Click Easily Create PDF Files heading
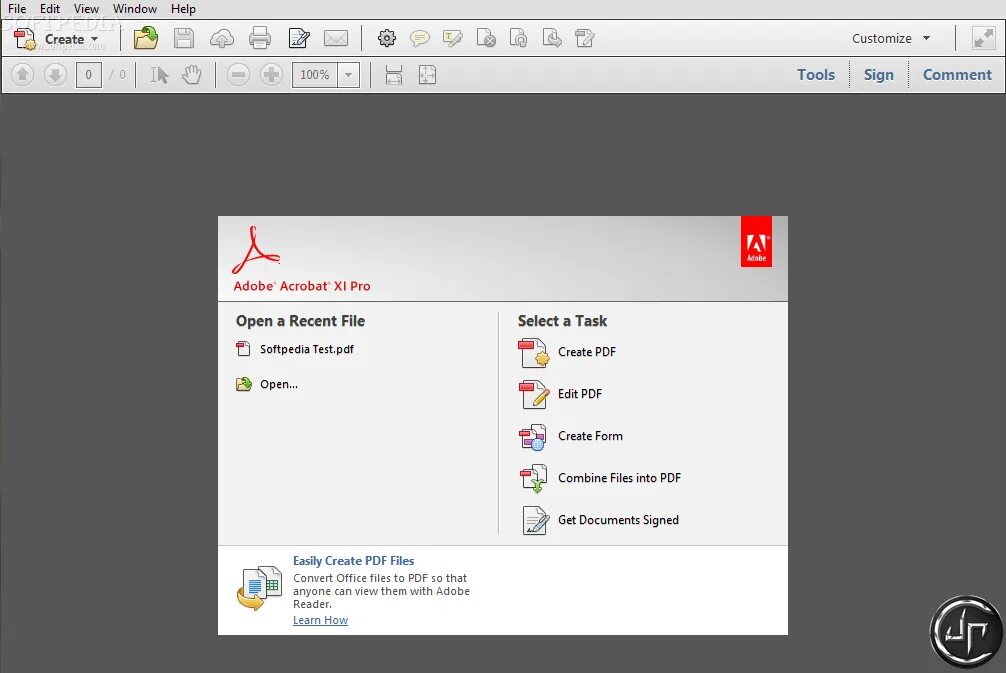The height and width of the screenshot is (673, 1006). point(354,561)
